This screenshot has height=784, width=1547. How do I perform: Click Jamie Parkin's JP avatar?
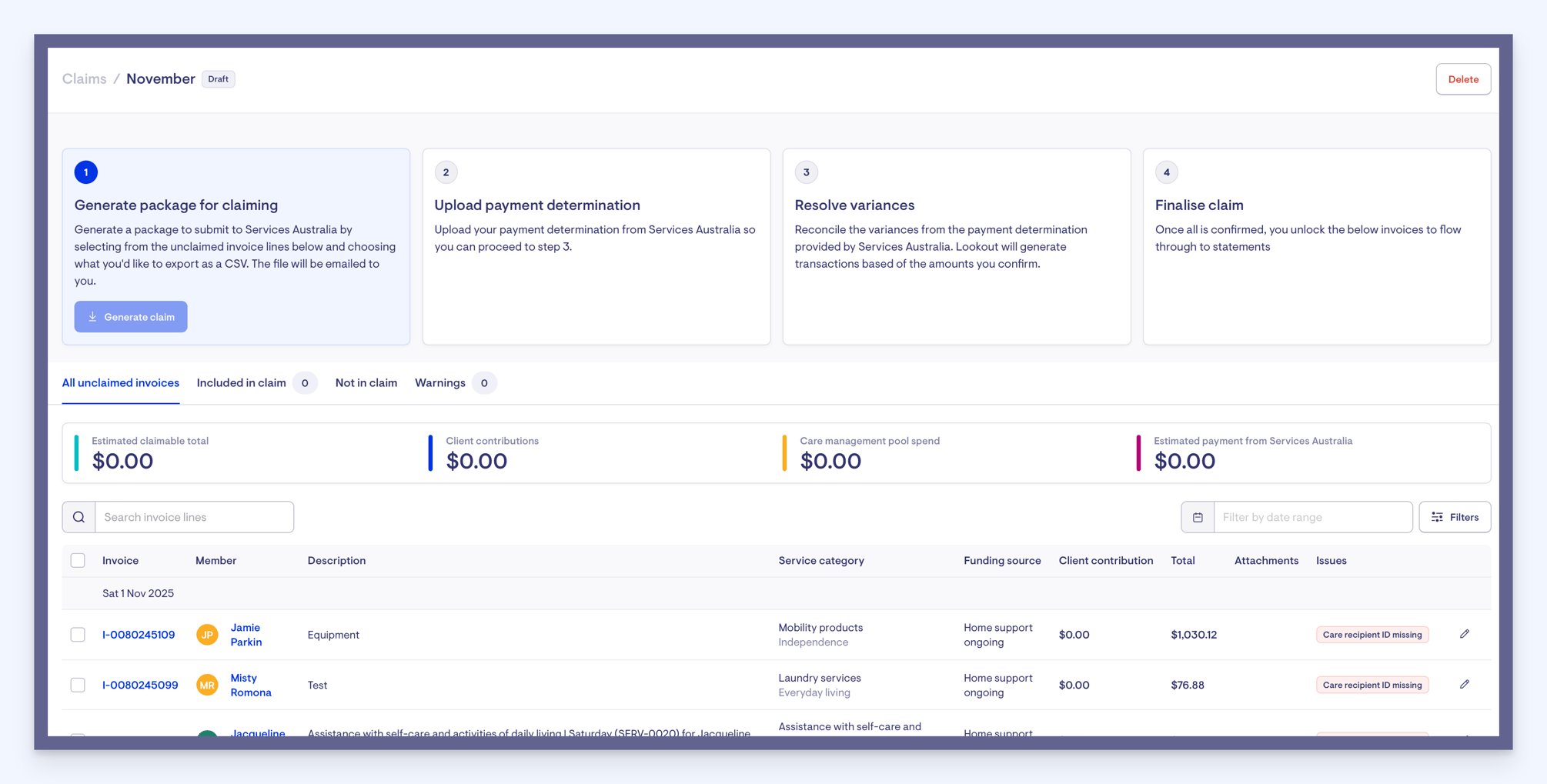[207, 635]
